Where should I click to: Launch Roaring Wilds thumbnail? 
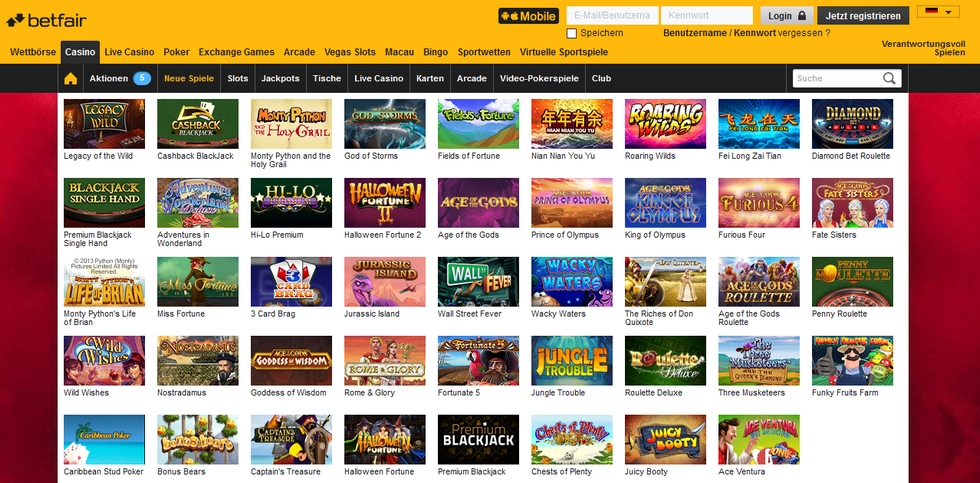point(666,124)
